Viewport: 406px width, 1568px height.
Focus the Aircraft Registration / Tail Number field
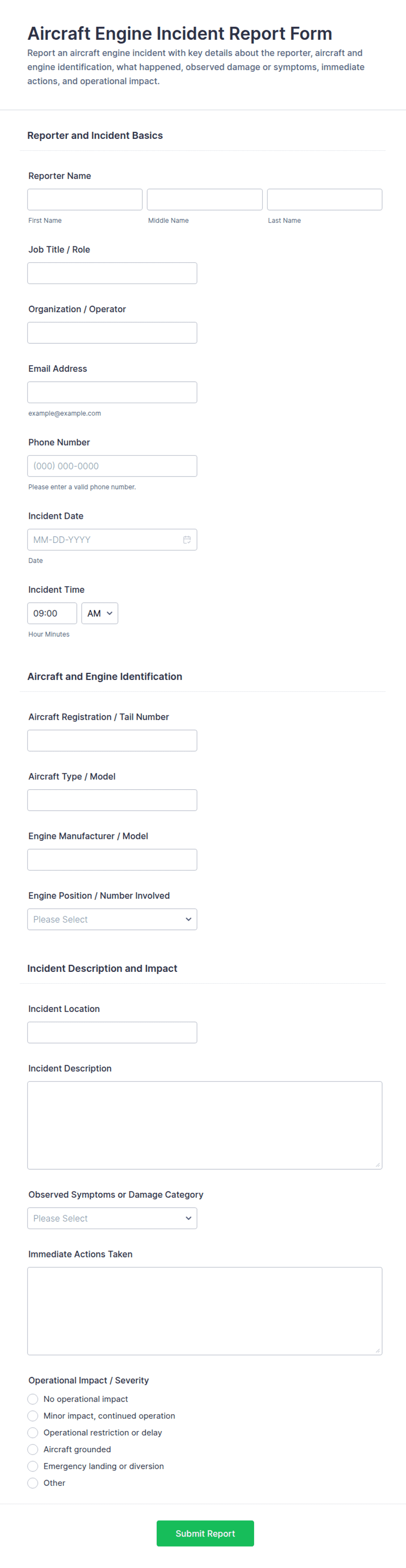pyautogui.click(x=112, y=740)
